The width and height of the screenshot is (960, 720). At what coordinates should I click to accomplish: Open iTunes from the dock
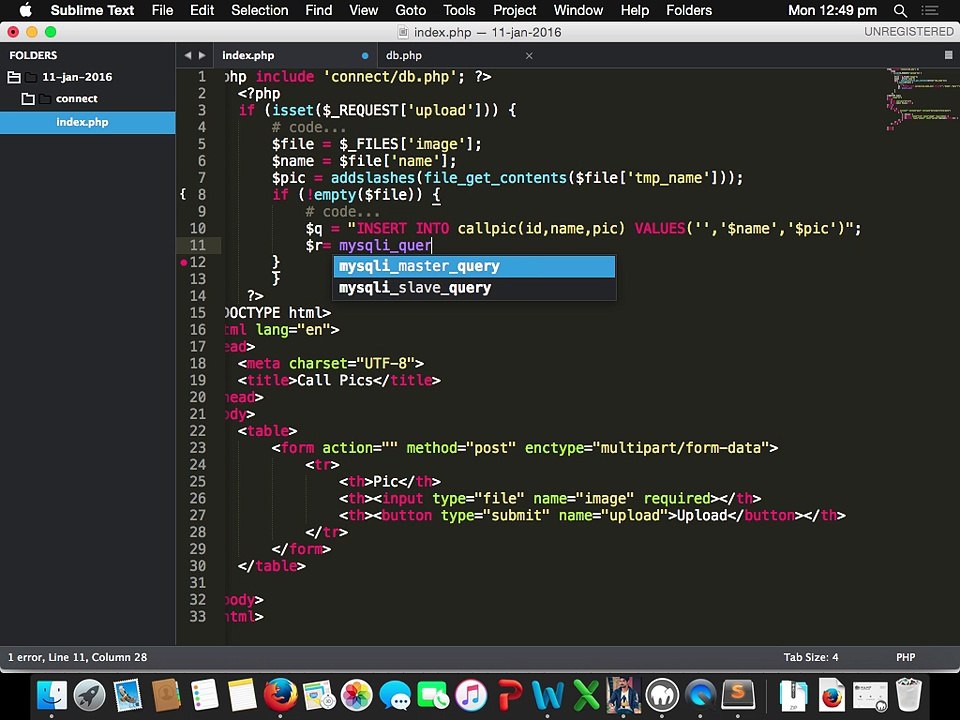tap(471, 695)
